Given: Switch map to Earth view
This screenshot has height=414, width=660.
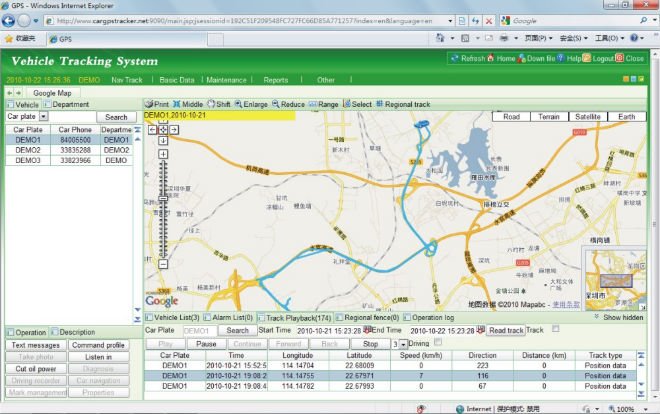Looking at the screenshot, I should pos(627,117).
